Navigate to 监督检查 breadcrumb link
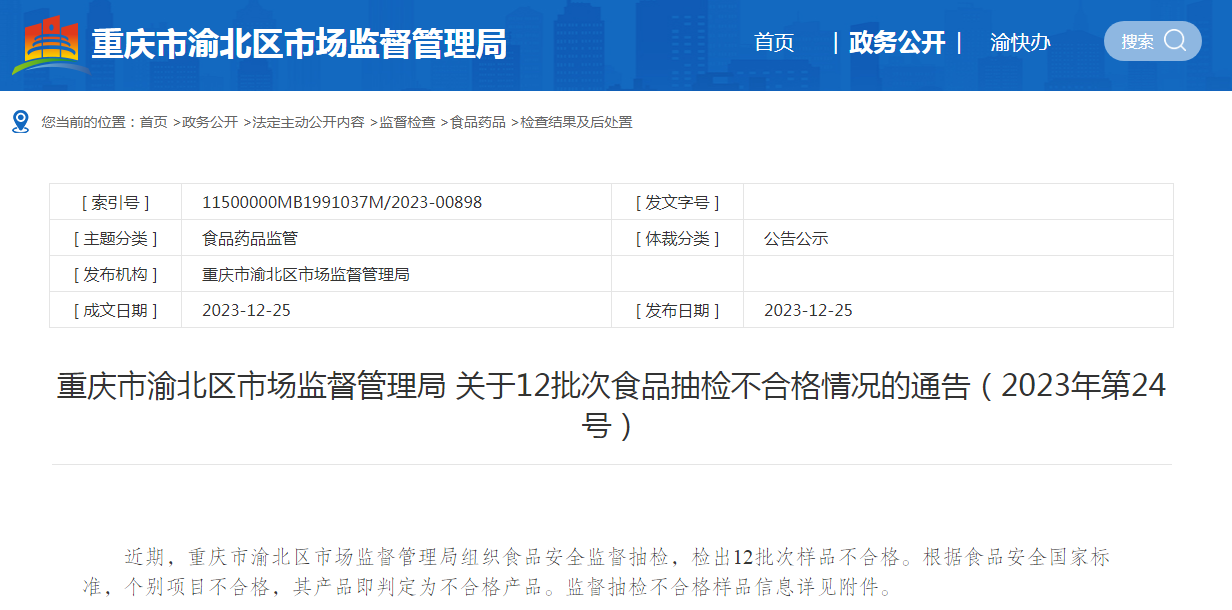This screenshot has width=1232, height=610. tap(407, 122)
